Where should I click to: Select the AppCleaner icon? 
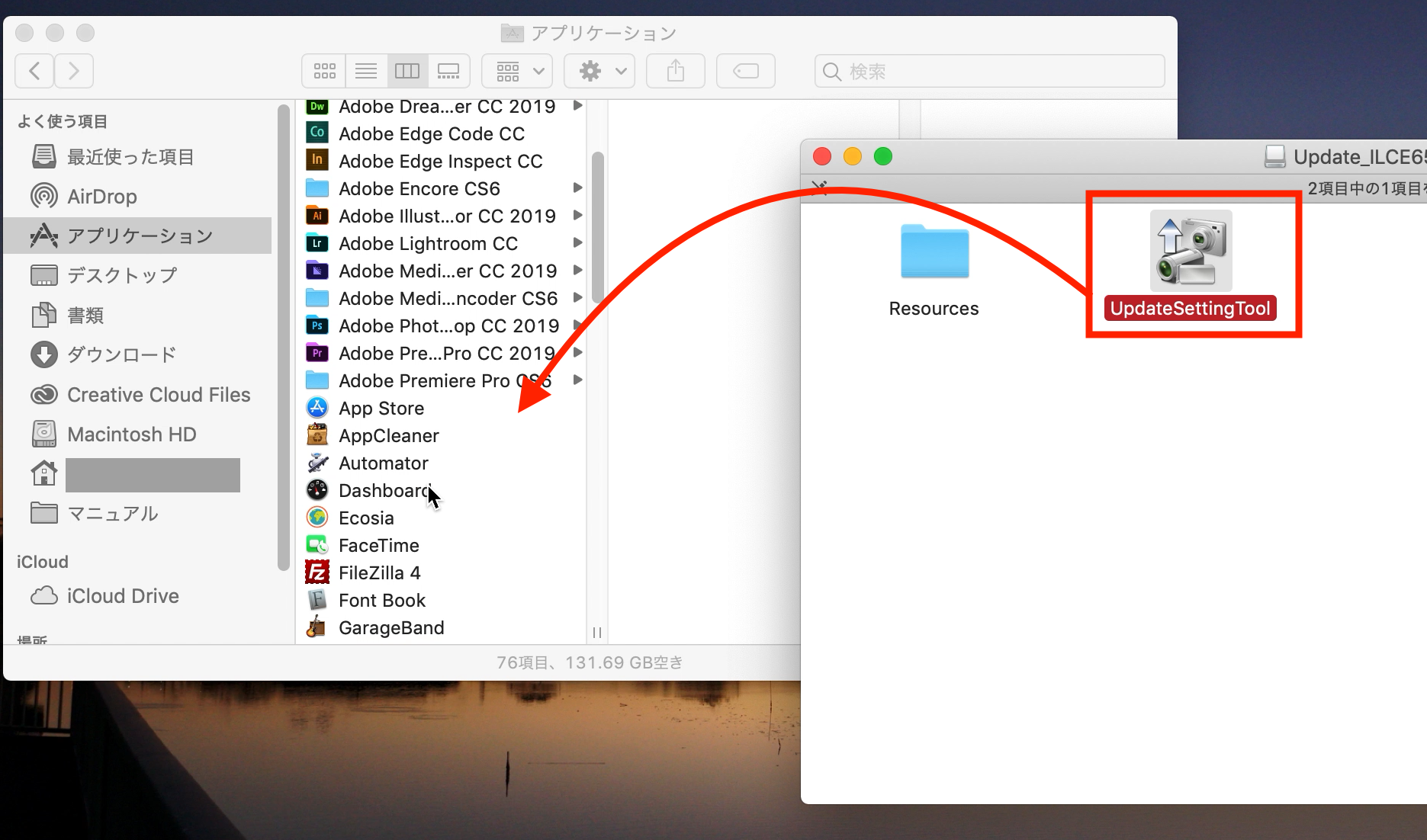[x=317, y=435]
